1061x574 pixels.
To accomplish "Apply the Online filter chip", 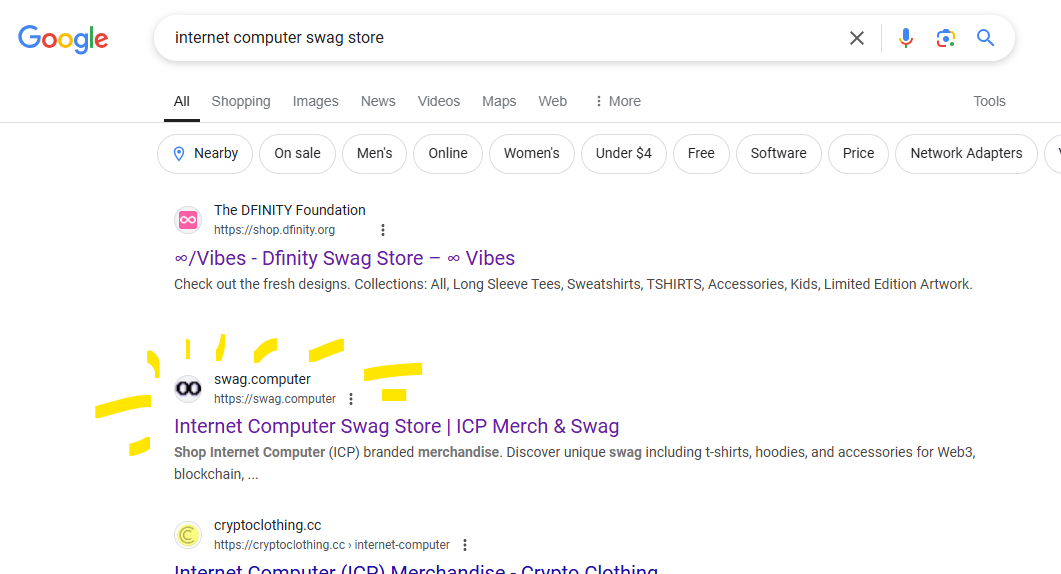I will [x=448, y=154].
